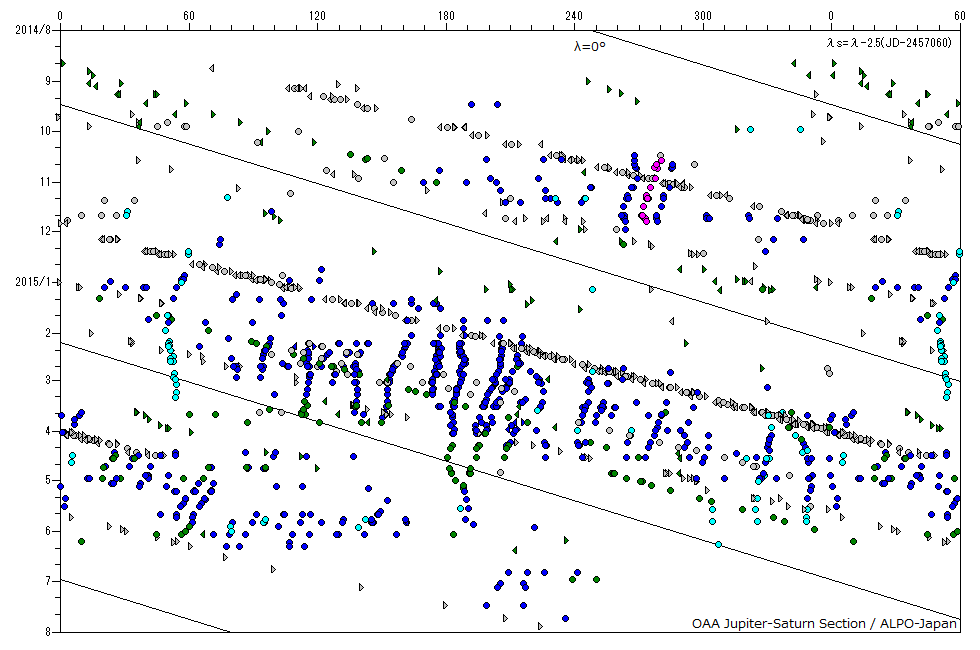The width and height of the screenshot is (980, 650).
Task: Select month label "8" at axis bottom
Action: tap(48, 631)
